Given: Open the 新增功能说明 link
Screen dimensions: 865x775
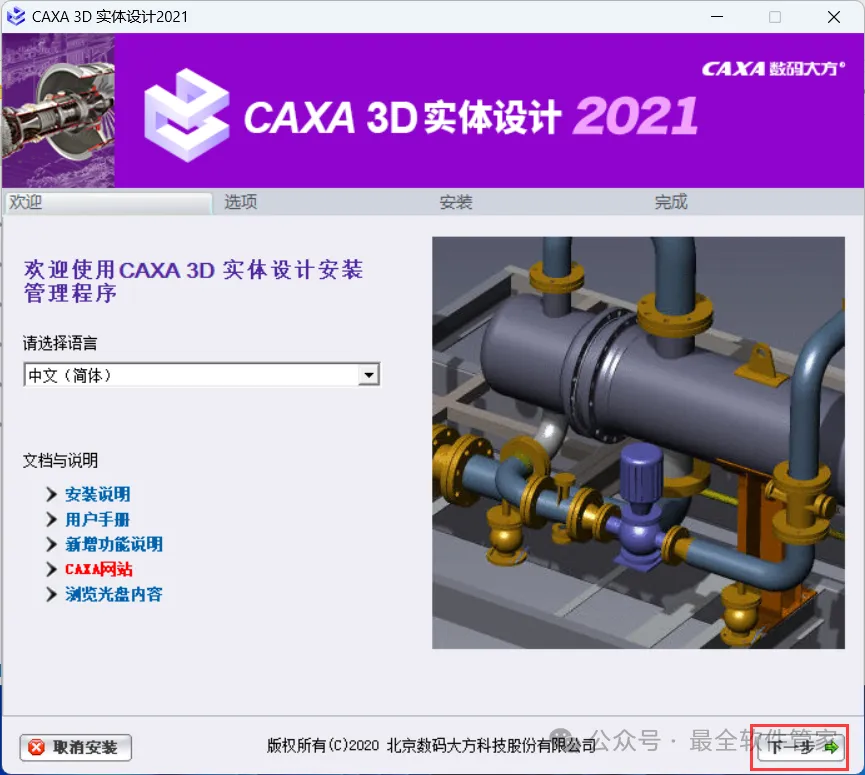Looking at the screenshot, I should [x=114, y=544].
